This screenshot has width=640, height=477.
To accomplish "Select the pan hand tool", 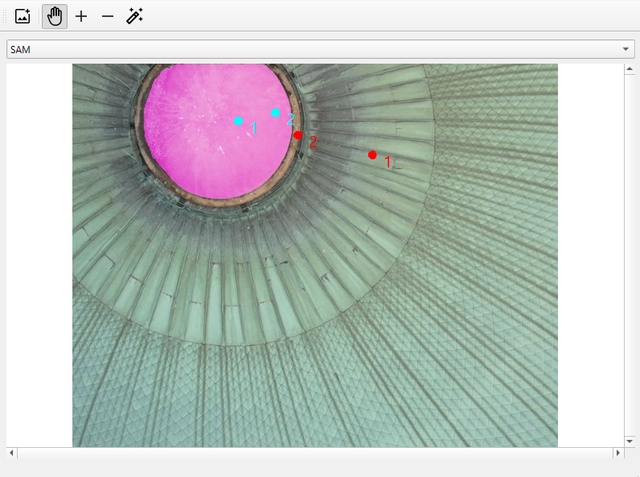I will (55, 17).
